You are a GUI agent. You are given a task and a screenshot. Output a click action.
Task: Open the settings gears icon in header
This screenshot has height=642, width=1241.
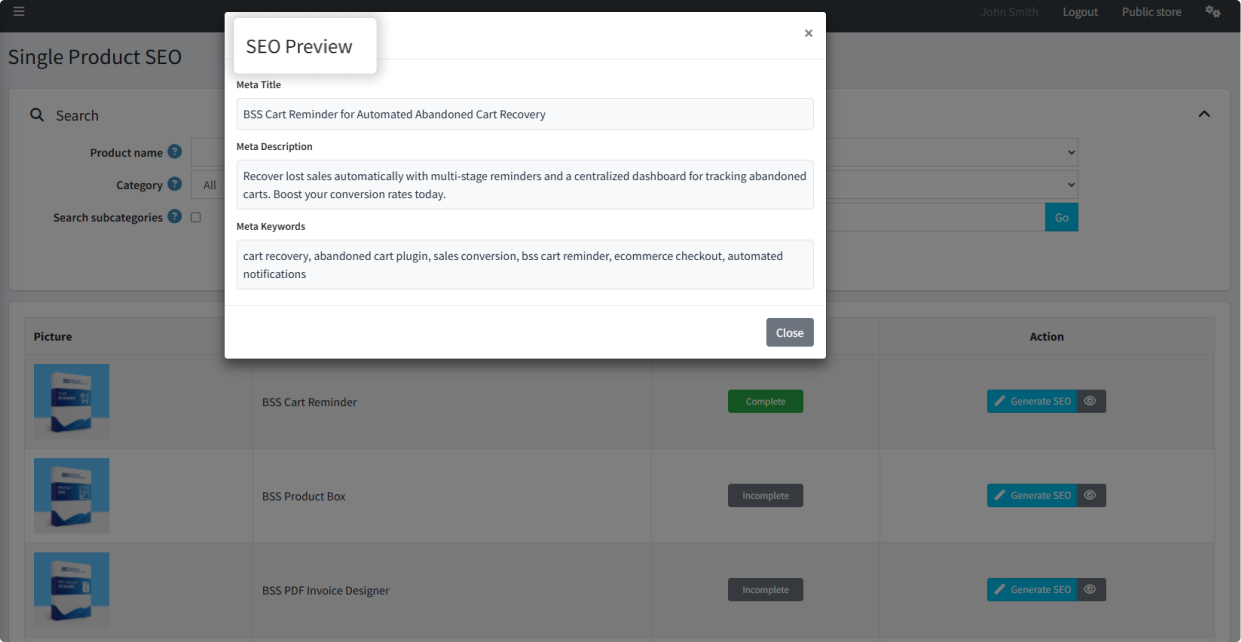[1213, 12]
